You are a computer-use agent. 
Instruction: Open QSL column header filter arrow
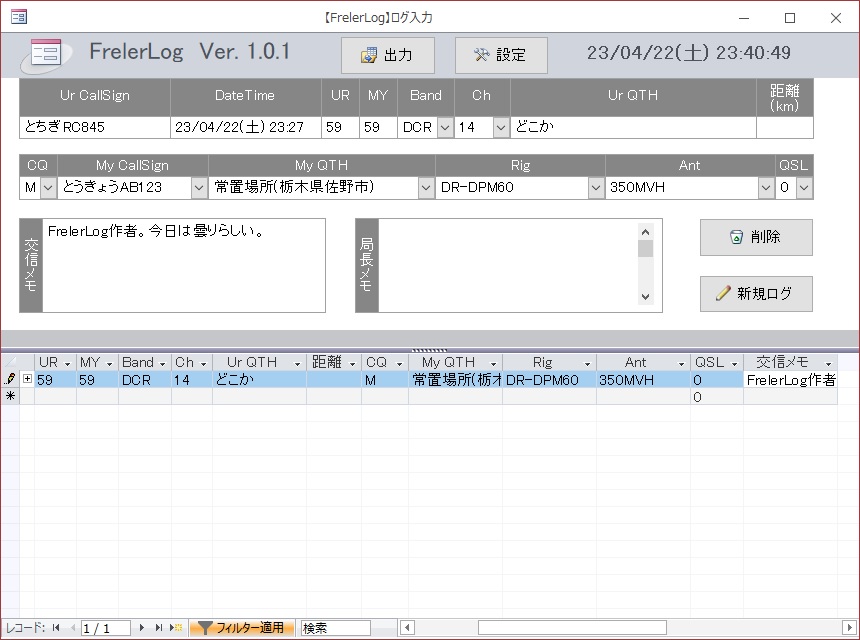tap(734, 364)
